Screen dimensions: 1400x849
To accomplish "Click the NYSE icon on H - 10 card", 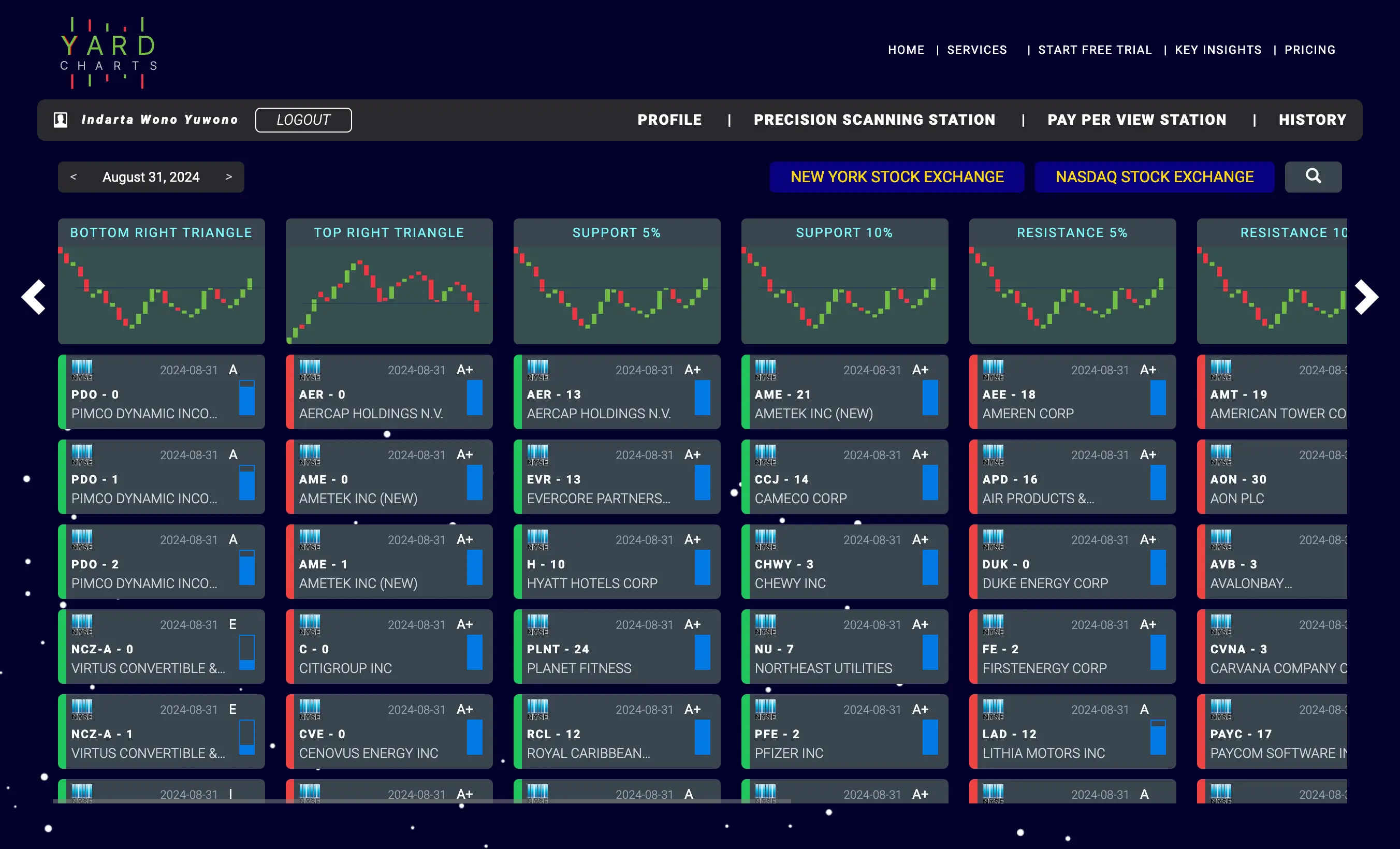I will click(x=537, y=540).
